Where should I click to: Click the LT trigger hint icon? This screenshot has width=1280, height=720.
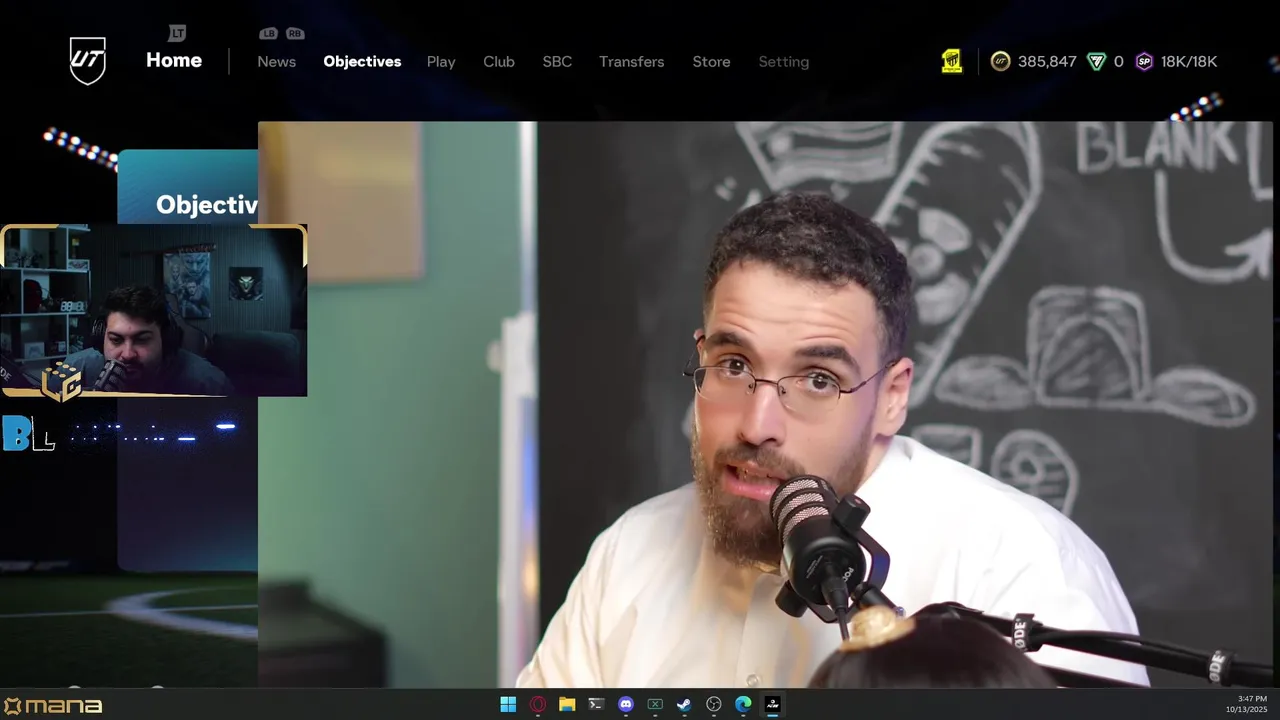(x=178, y=33)
